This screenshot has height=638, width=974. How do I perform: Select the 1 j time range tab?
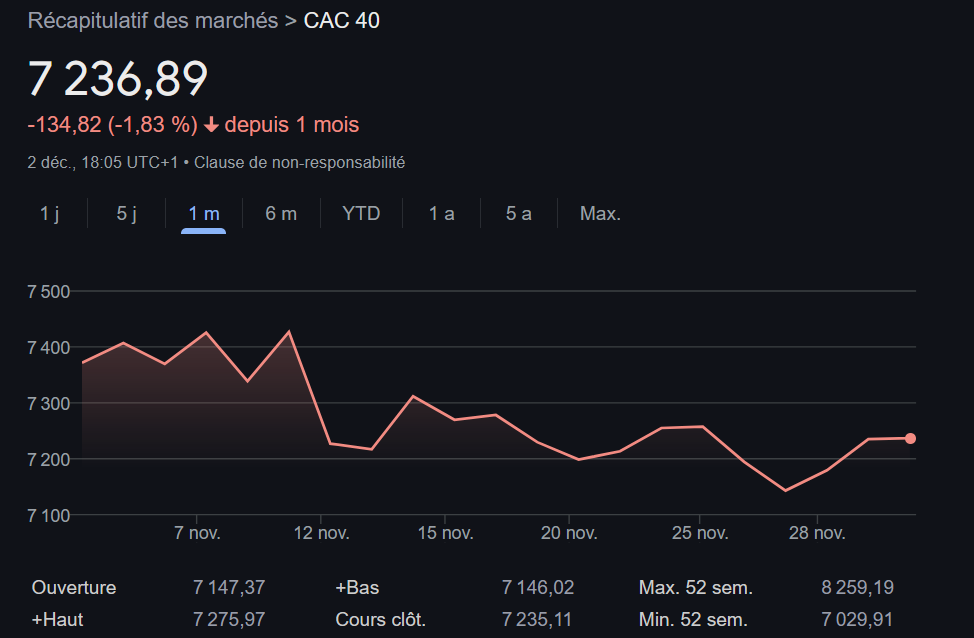[x=49, y=214]
